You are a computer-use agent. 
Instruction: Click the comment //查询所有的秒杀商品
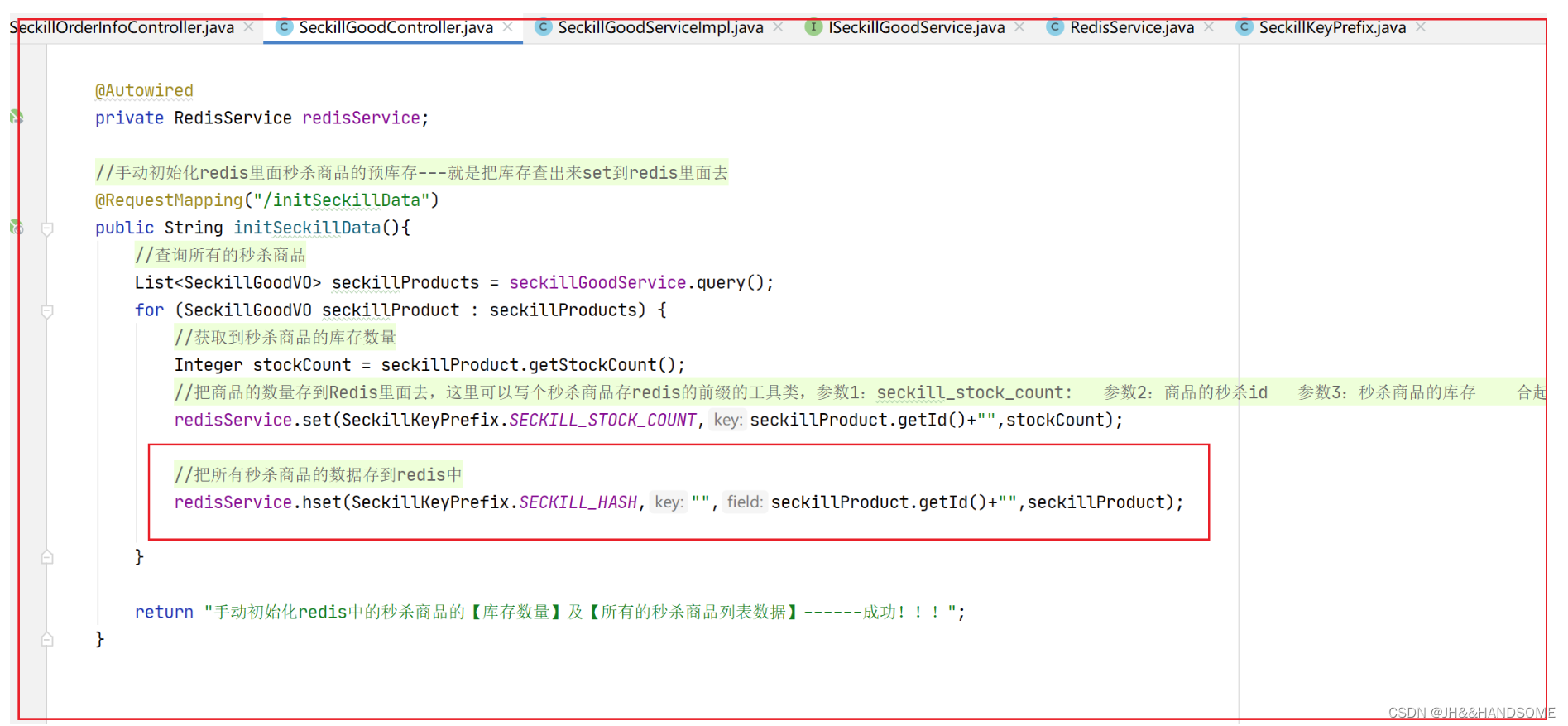click(x=220, y=255)
